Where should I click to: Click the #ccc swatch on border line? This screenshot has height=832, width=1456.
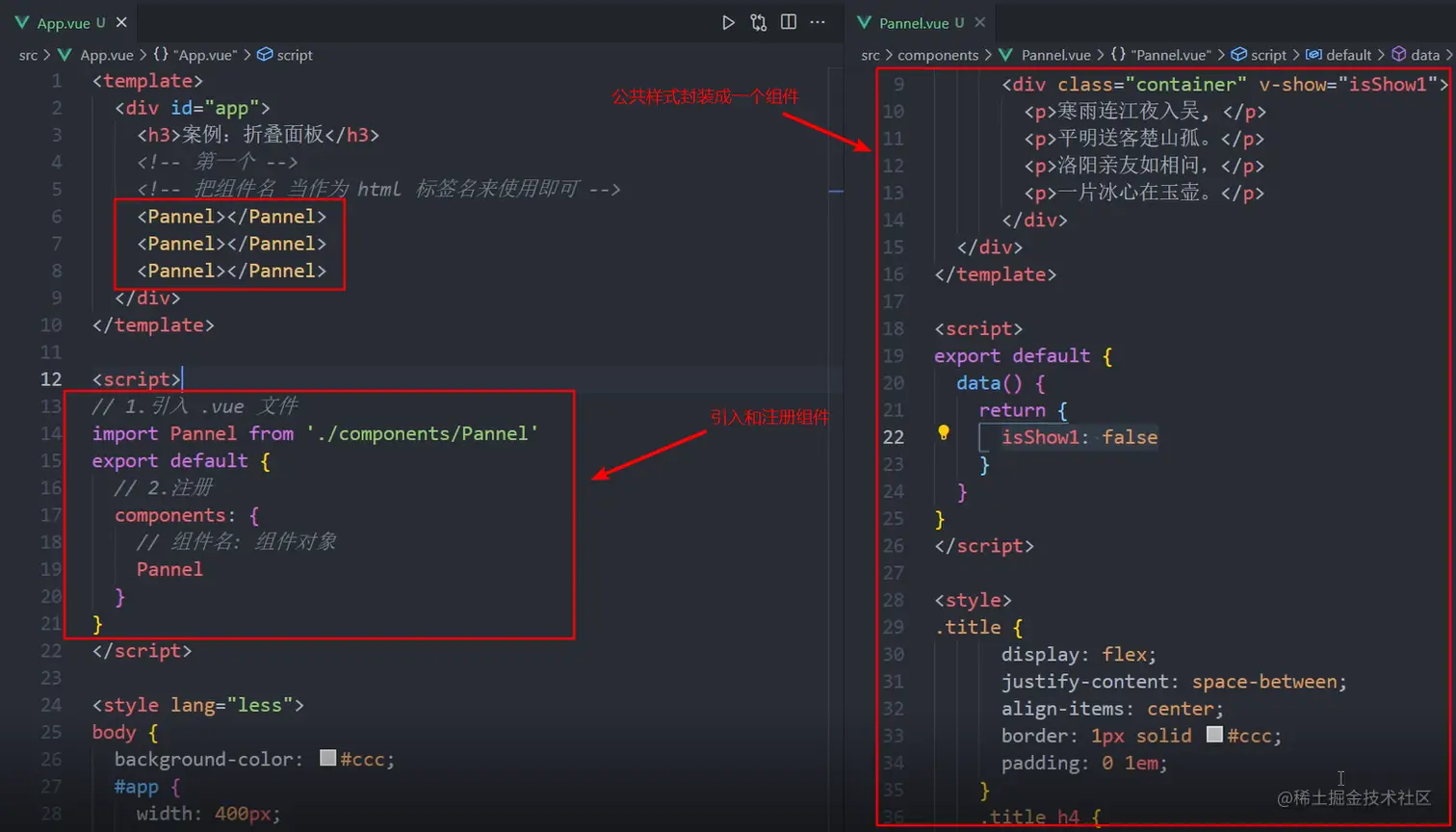(1214, 734)
